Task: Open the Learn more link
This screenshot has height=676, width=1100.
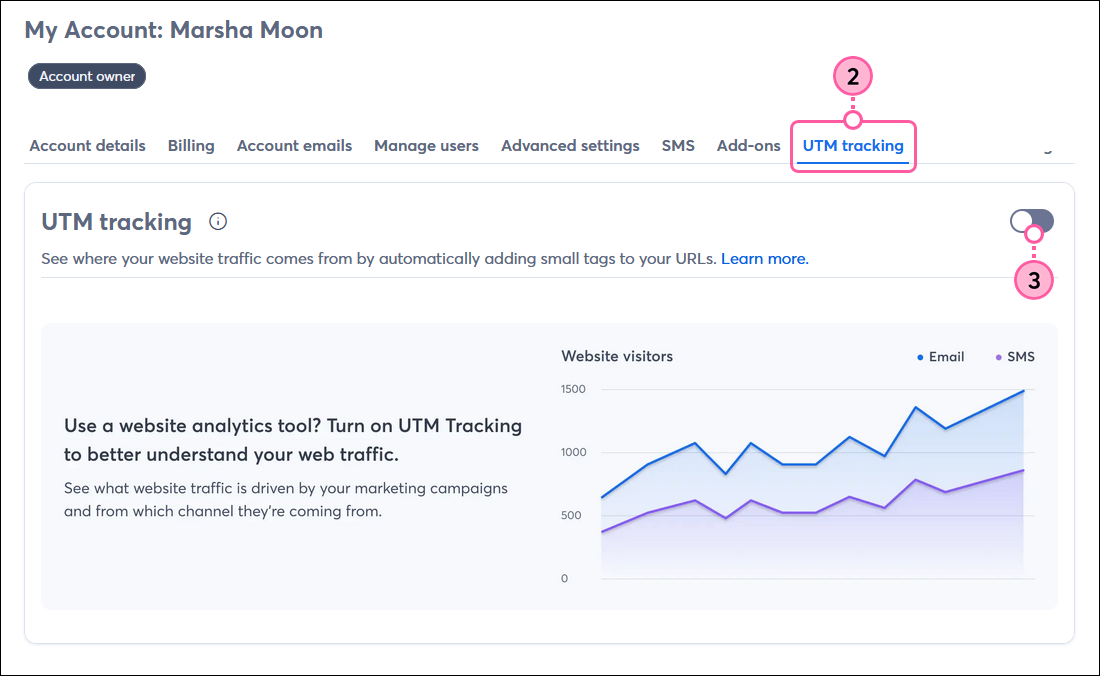Action: pos(763,258)
